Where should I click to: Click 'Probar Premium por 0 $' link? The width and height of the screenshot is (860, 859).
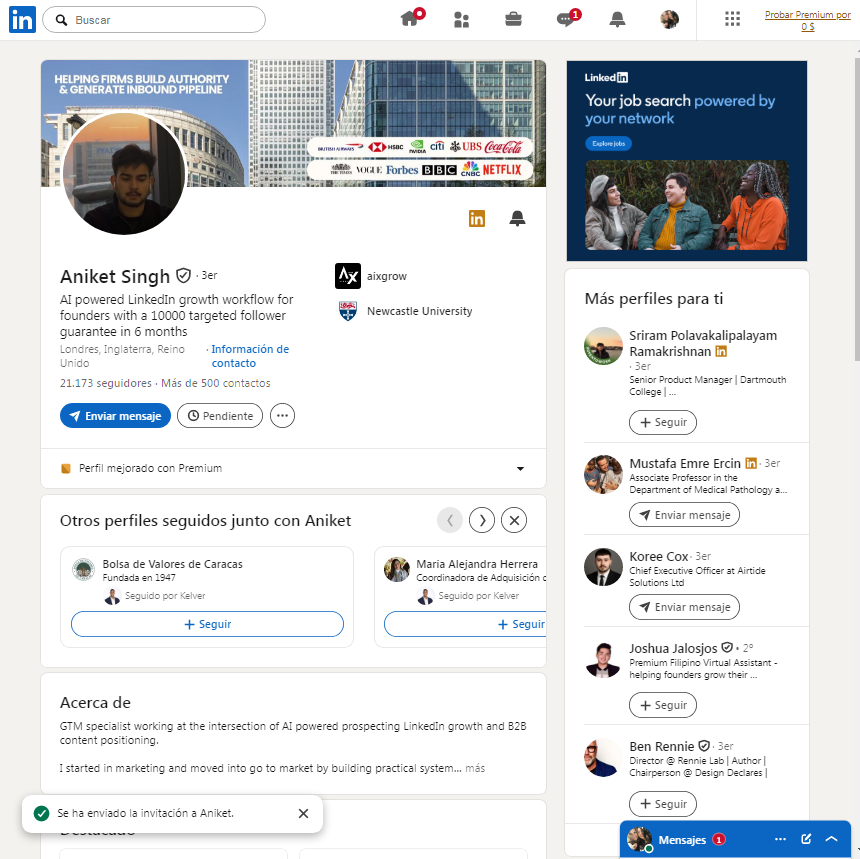807,20
